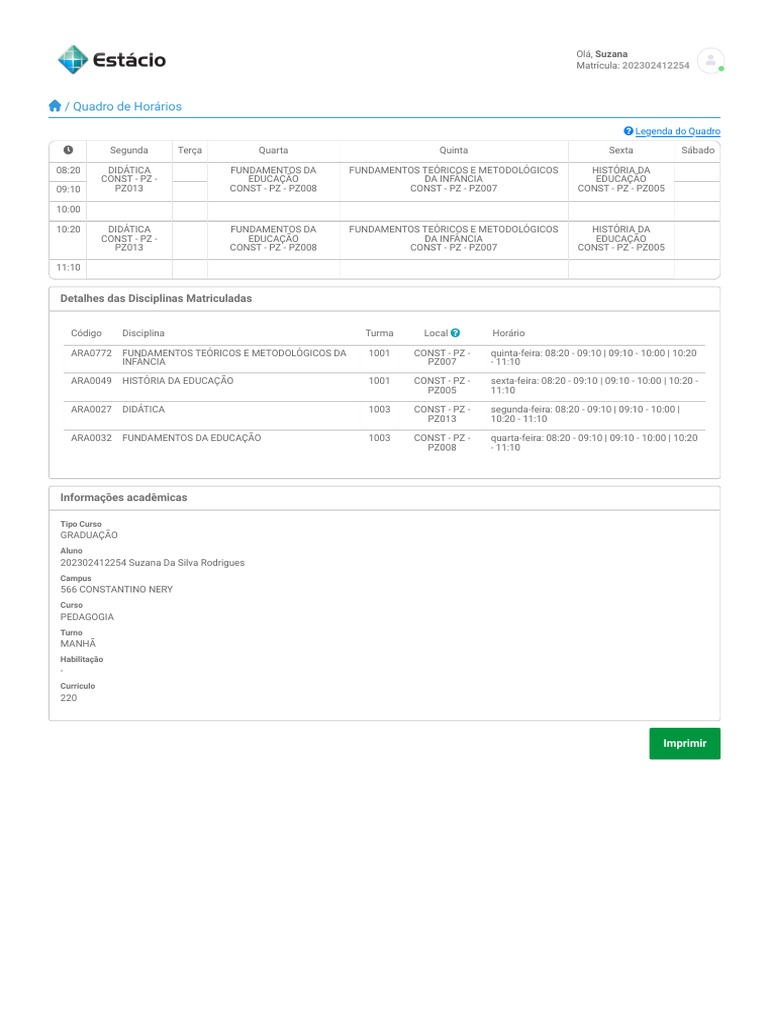Click student name Suzana Da Silva Rodrigues
This screenshot has height=1024, width=768.
coord(187,562)
